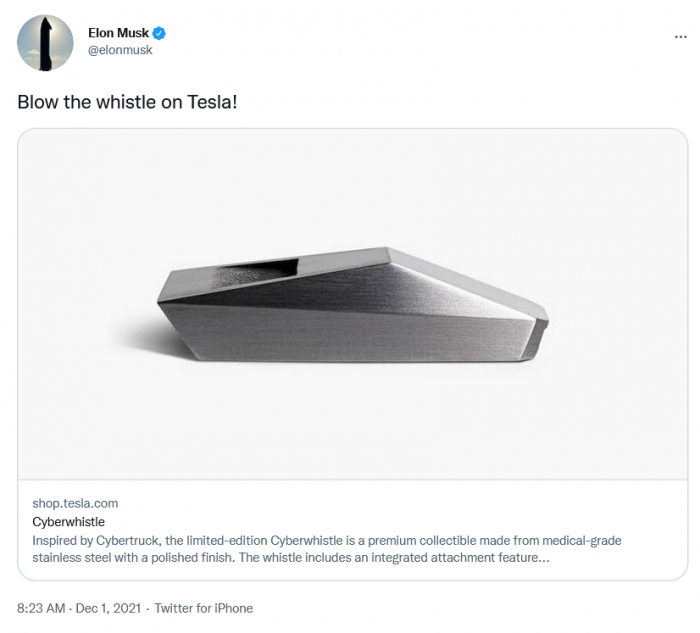700x633 pixels.
Task: Click the blue verified badge
Action: point(159,33)
